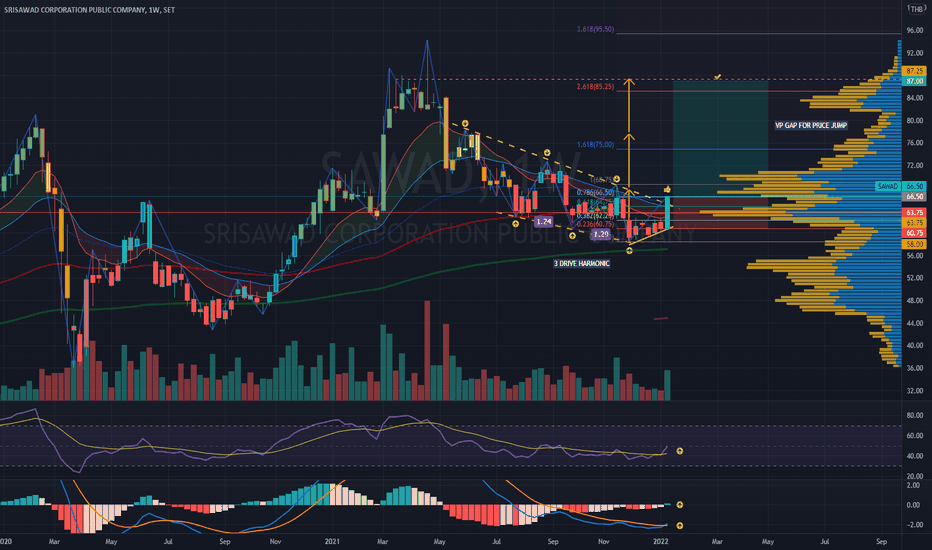Click the 96.00 price axis value
This screenshot has height=550, width=932.
pos(914,30)
